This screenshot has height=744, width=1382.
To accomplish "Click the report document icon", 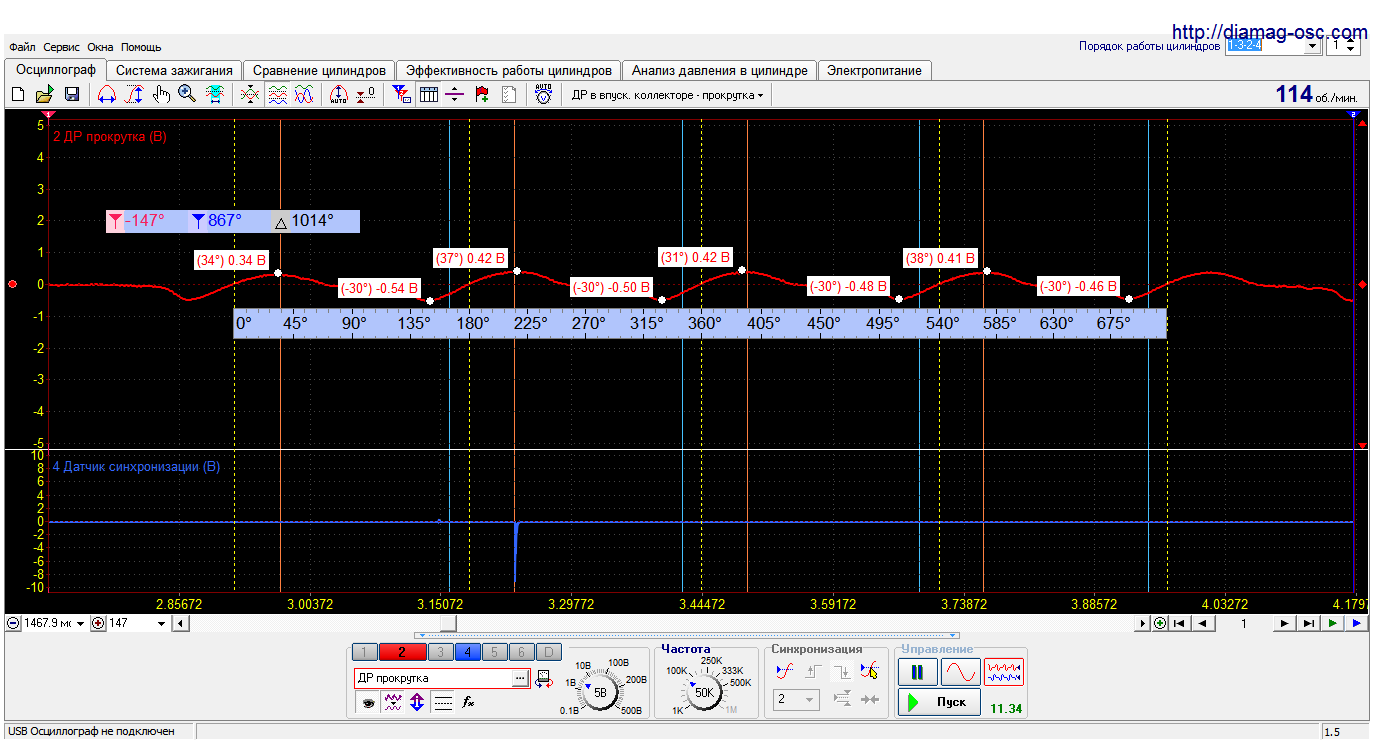I will [x=509, y=95].
